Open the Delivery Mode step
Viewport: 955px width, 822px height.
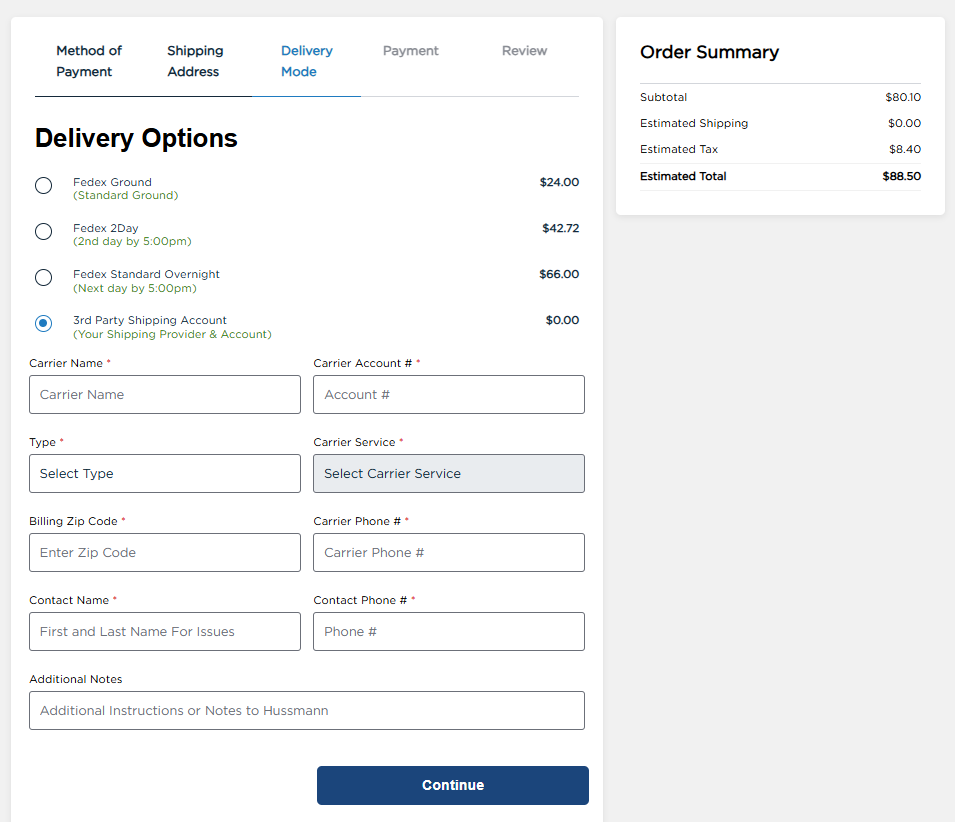coord(306,61)
